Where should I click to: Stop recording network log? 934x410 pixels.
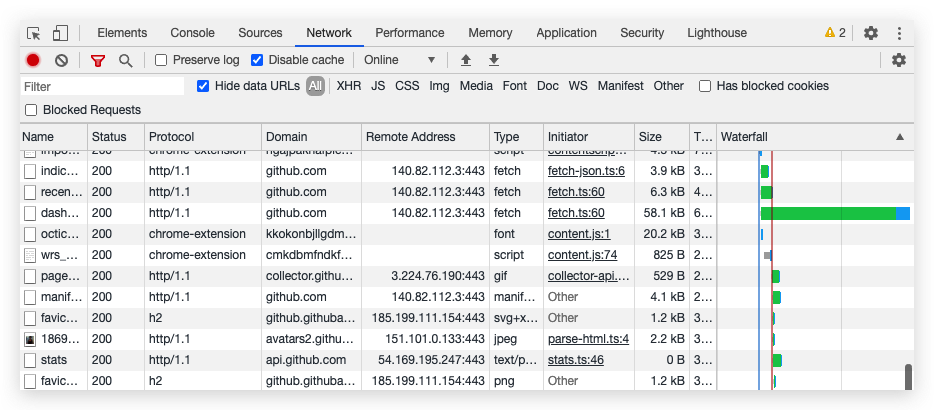pos(33,60)
